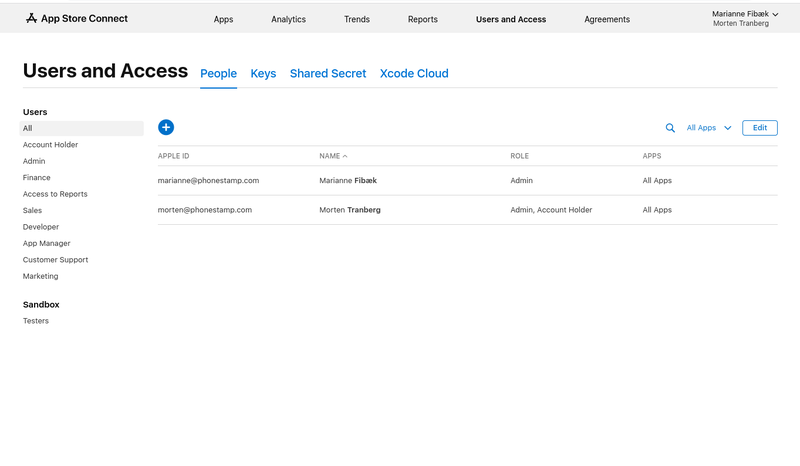Screen dimensions: 800x466
Task: Open Analytics in top navigation
Action: point(288,19)
